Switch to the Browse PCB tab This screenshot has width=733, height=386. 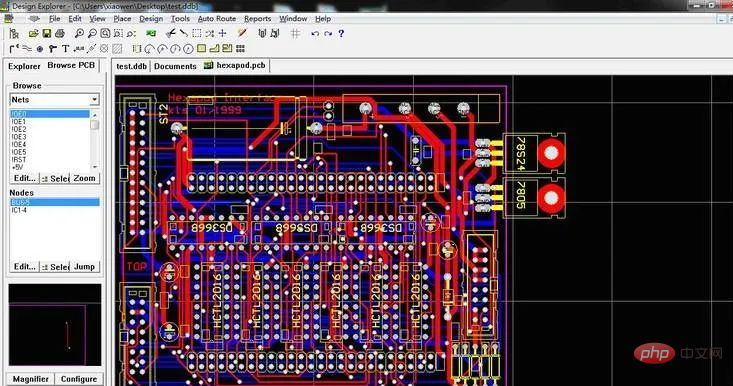pyautogui.click(x=71, y=65)
